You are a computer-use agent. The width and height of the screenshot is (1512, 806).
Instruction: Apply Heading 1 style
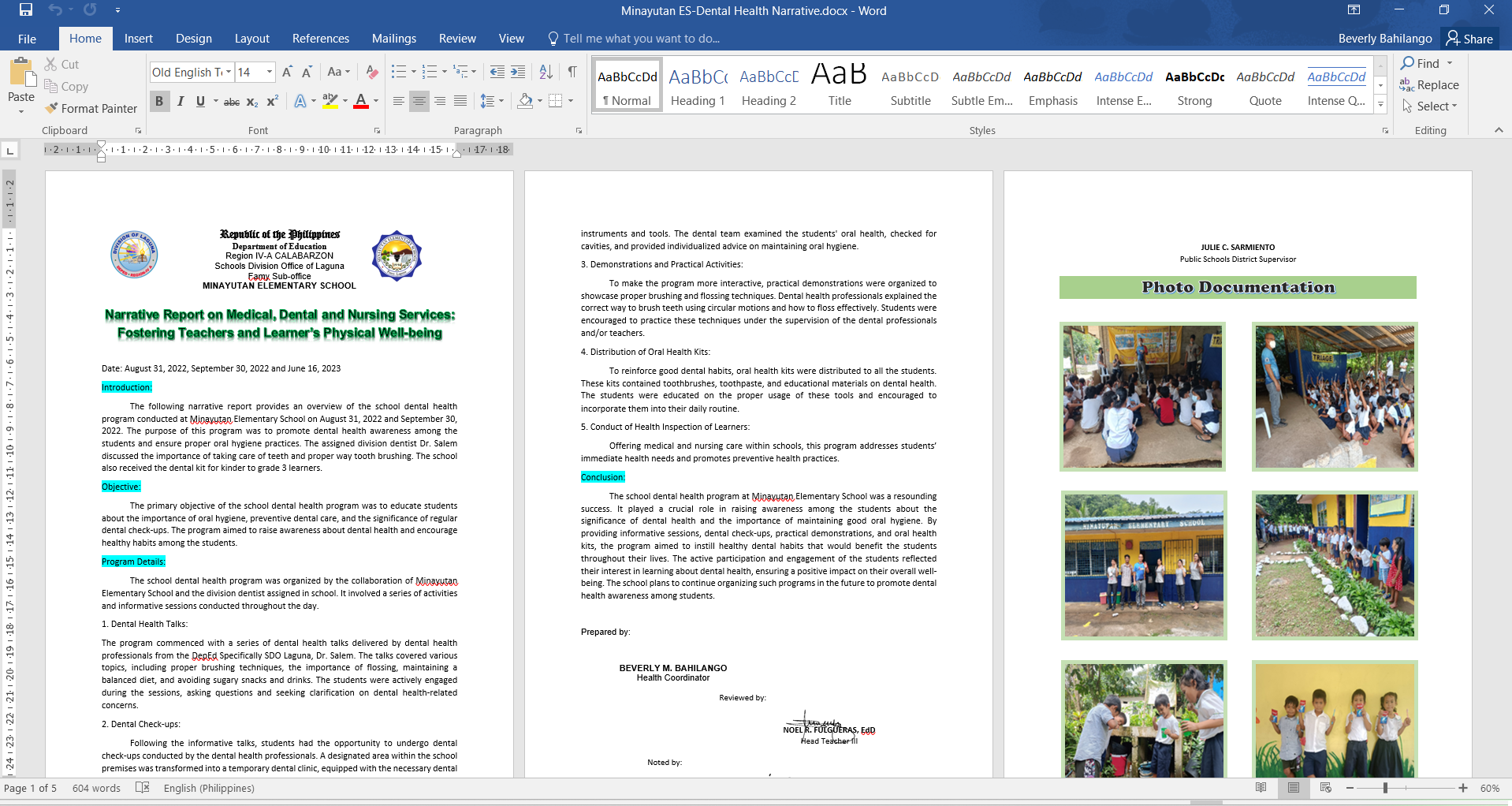(698, 85)
